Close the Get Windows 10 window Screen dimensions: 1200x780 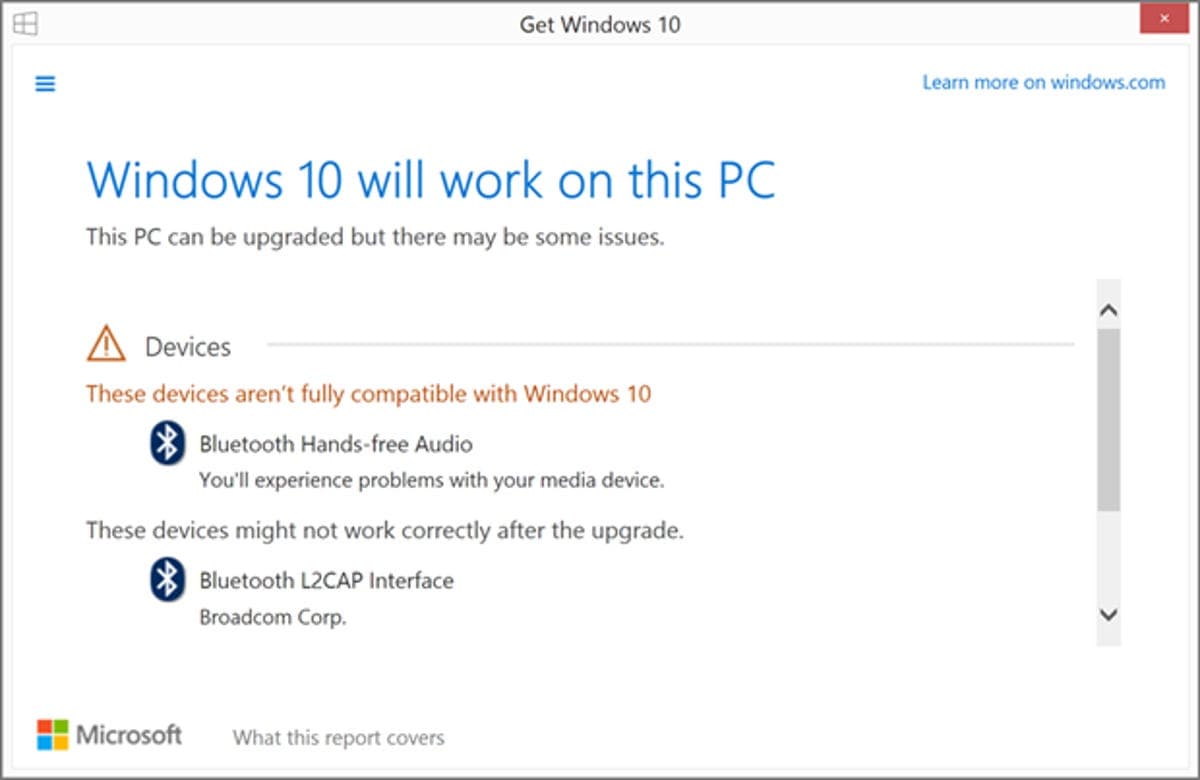click(1163, 19)
